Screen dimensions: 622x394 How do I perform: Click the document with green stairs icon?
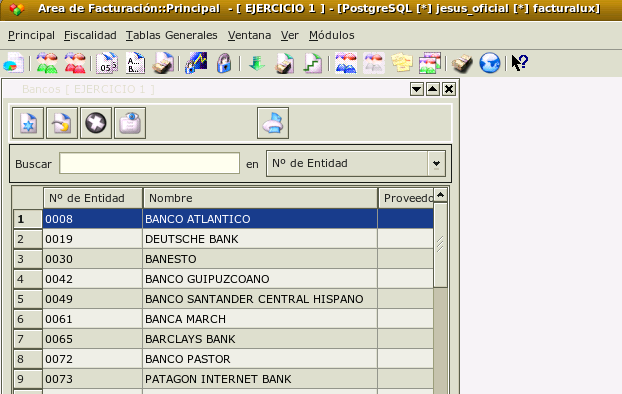tap(313, 63)
